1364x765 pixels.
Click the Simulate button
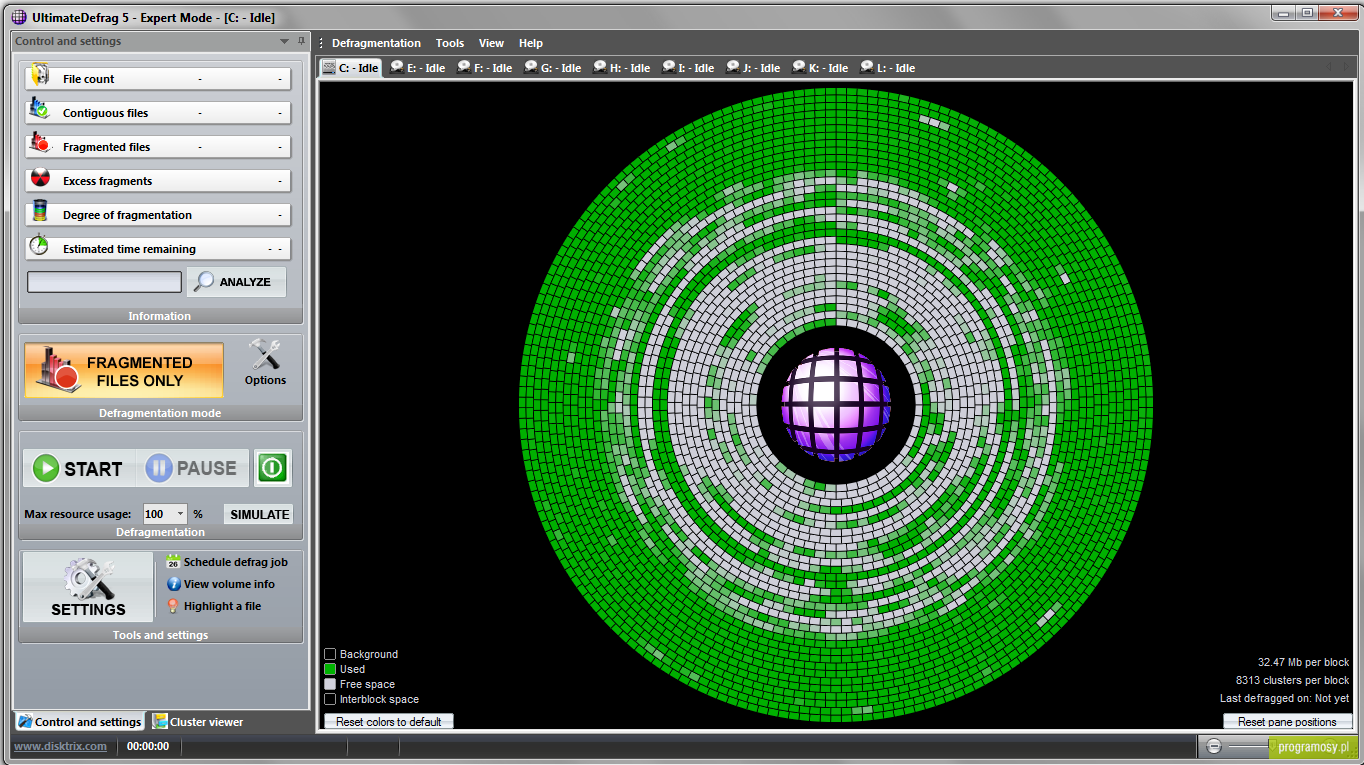259,514
